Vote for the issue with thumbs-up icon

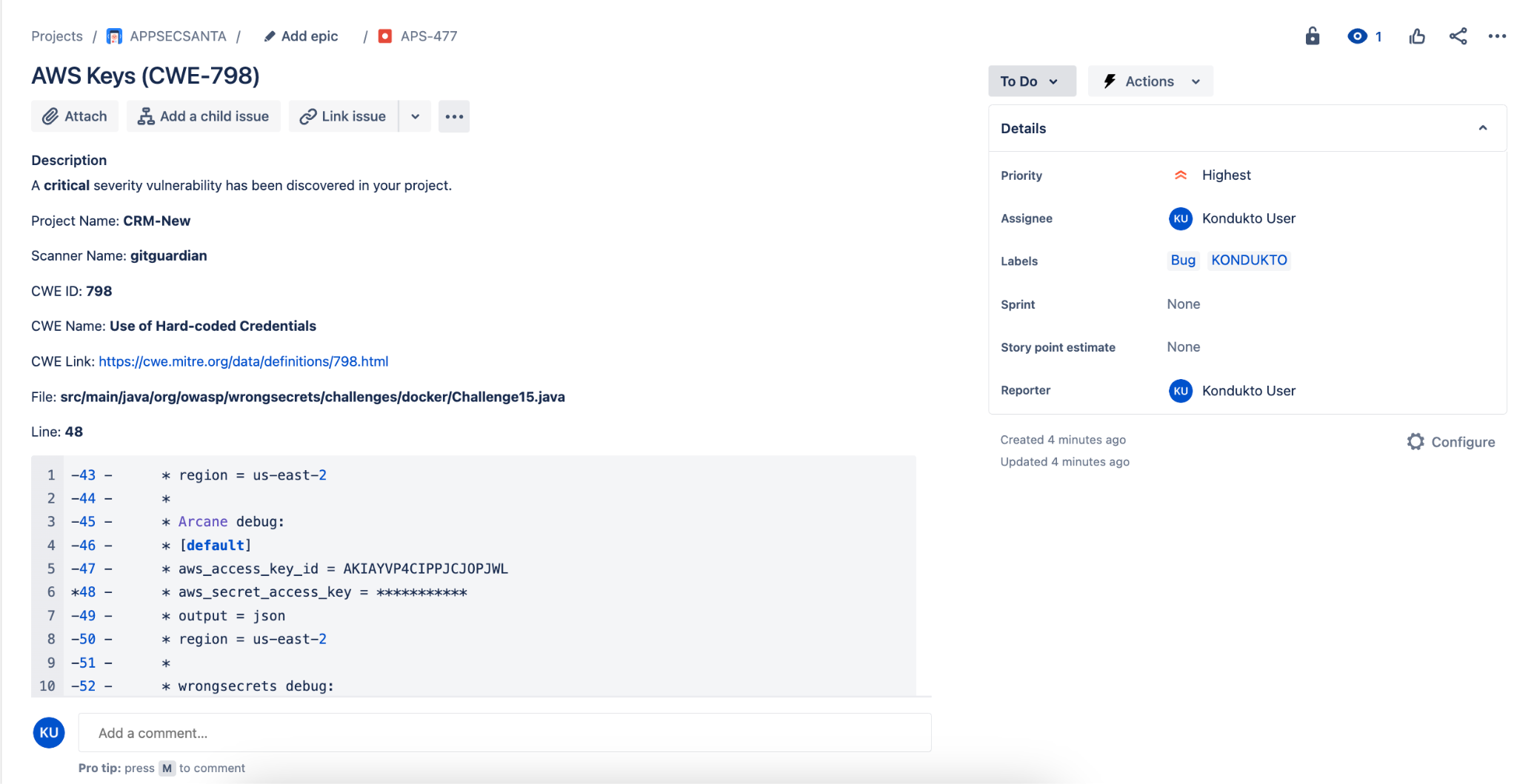coord(1416,36)
